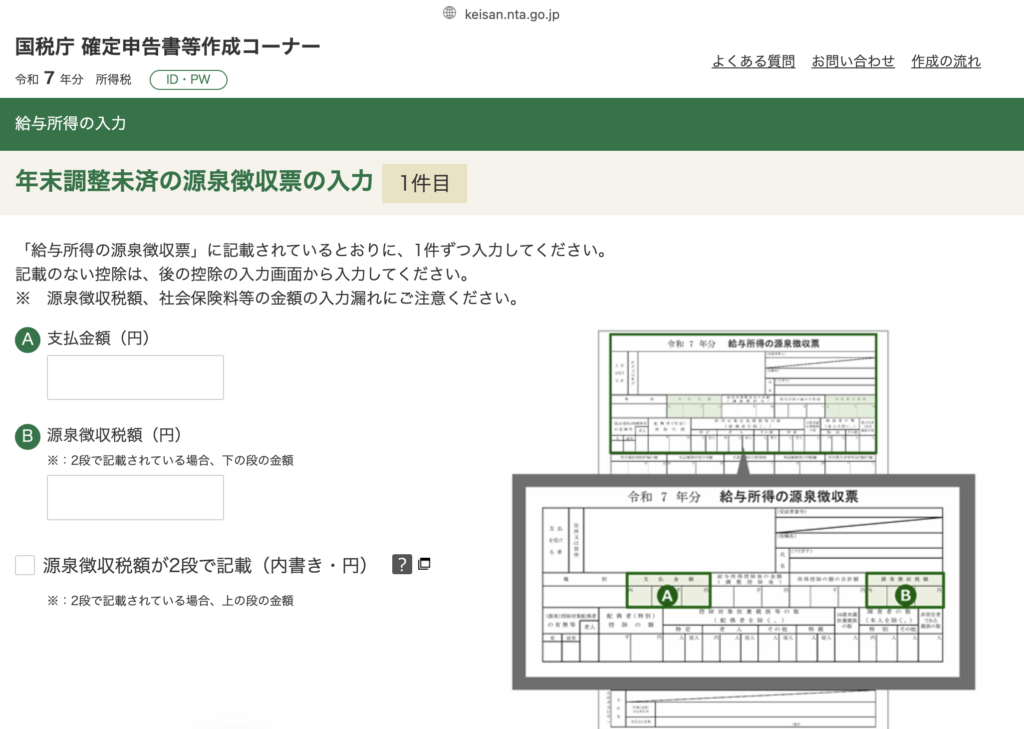1024x729 pixels.
Task: Focus the 支払金額 (円) input field
Action: coord(135,377)
